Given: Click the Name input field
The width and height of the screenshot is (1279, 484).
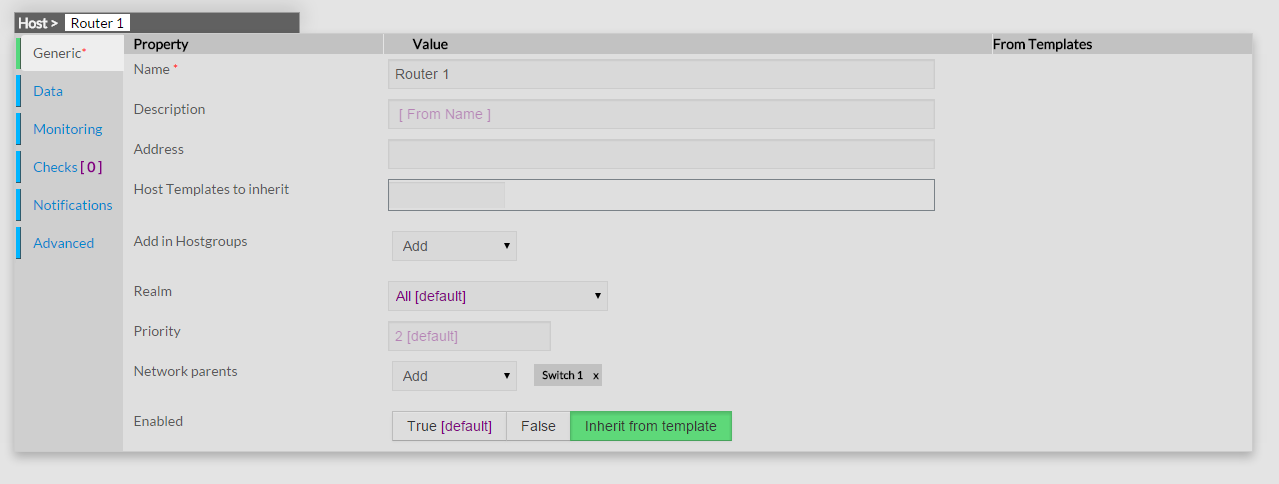Looking at the screenshot, I should [660, 74].
